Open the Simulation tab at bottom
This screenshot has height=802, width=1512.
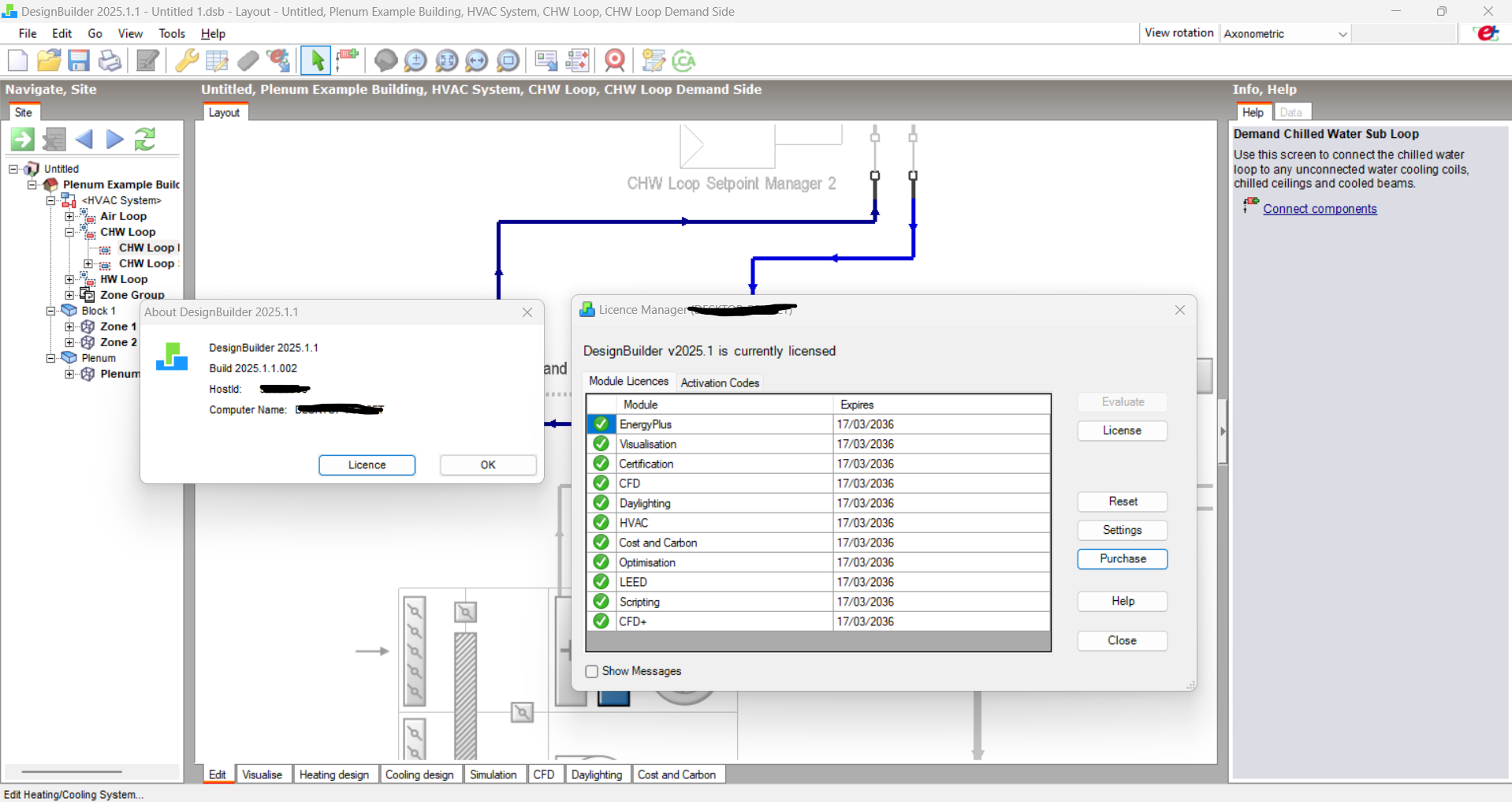[x=493, y=774]
